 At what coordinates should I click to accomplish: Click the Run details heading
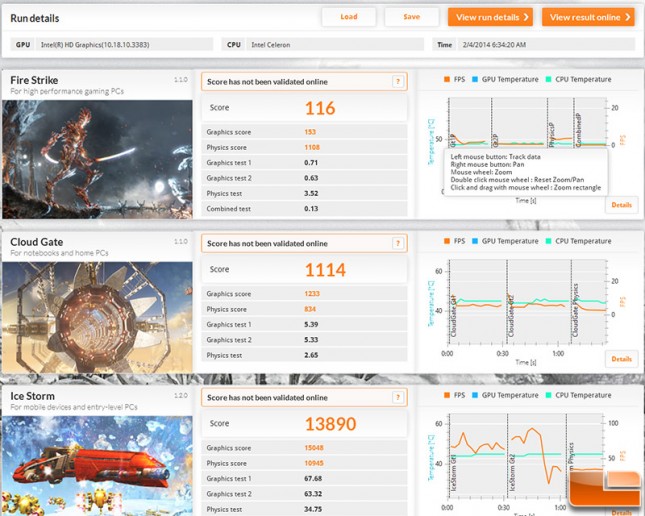click(x=35, y=18)
